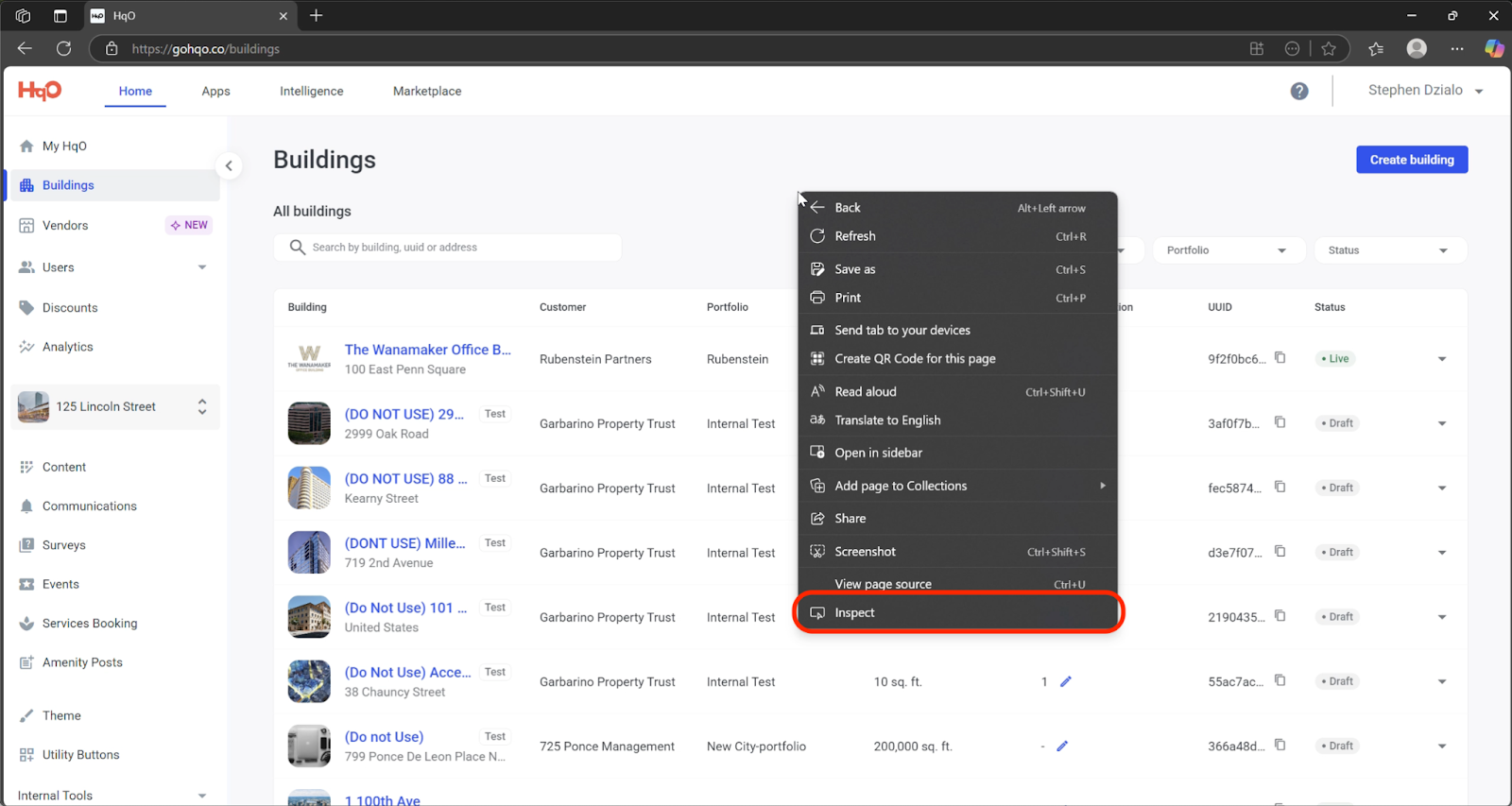The image size is (1512, 806).
Task: Open The Wanamaker Office building link
Action: coord(427,350)
